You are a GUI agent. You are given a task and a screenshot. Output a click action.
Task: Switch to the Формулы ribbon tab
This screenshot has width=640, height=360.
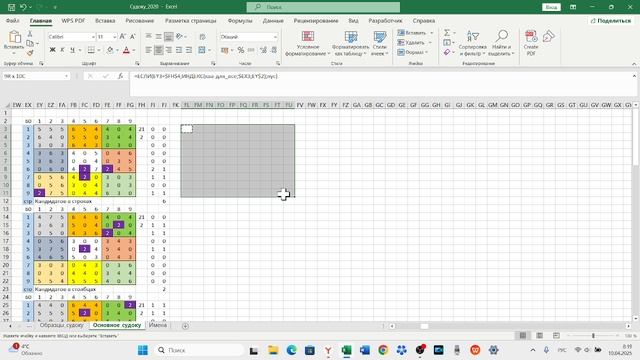click(x=240, y=20)
